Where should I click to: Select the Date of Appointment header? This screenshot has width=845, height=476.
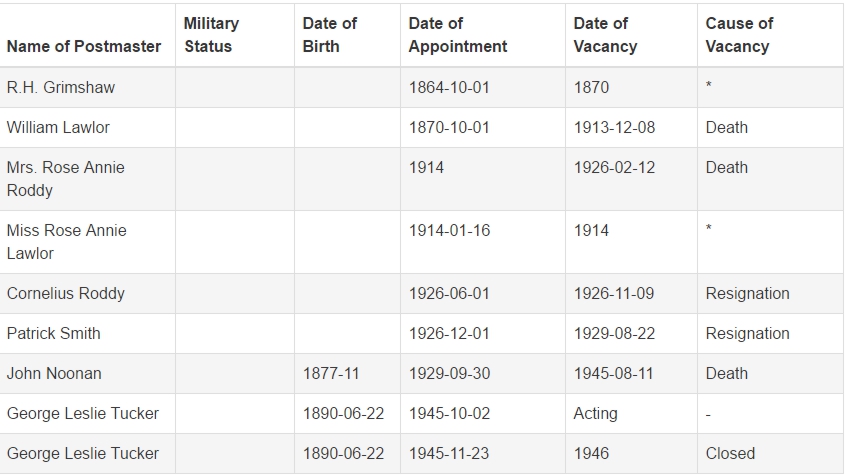click(x=458, y=35)
